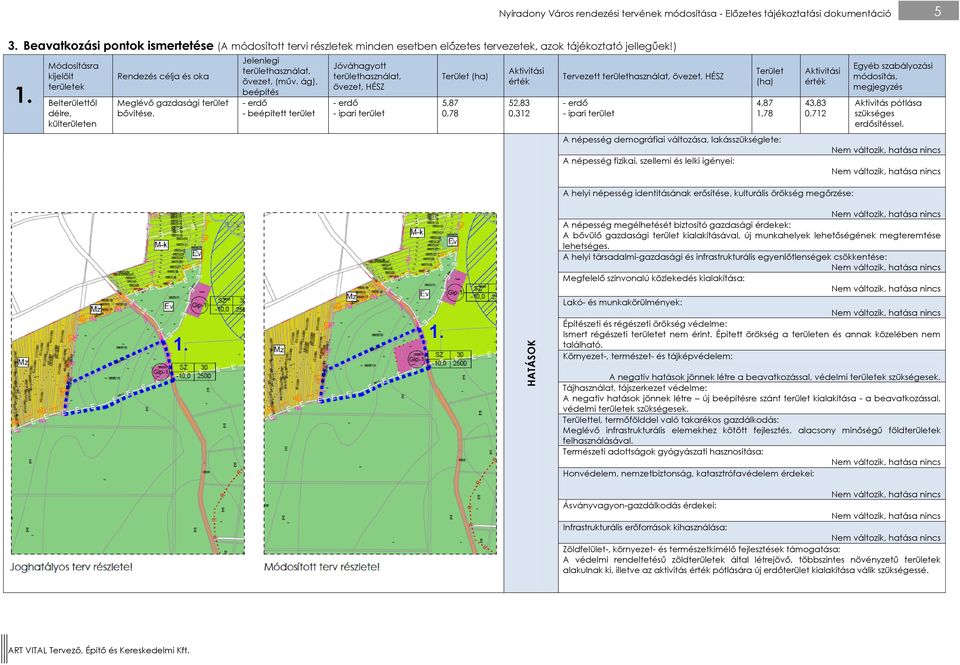Viewport: 960px width, 665px height.
Task: Click heading '3. Beavatkozási pontok ismertetése'
Action: click(x=110, y=46)
